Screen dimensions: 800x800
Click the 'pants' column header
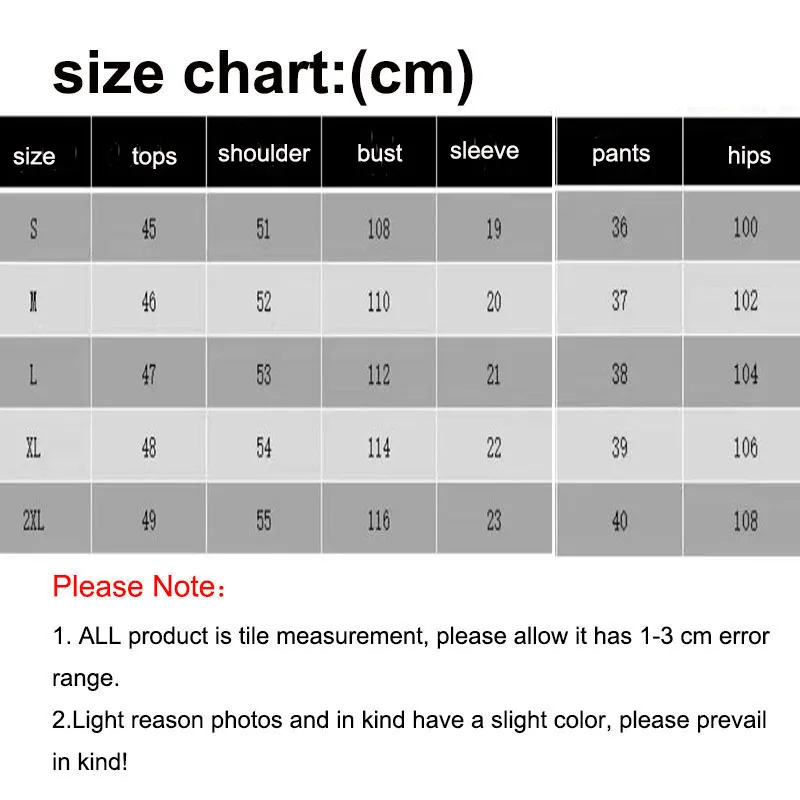coord(620,154)
